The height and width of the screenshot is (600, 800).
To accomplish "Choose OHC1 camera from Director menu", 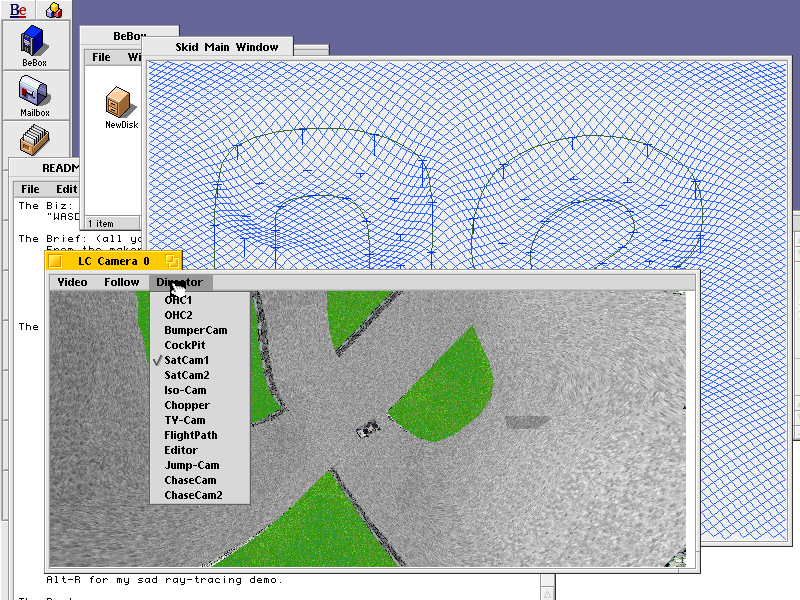I will (x=199, y=300).
